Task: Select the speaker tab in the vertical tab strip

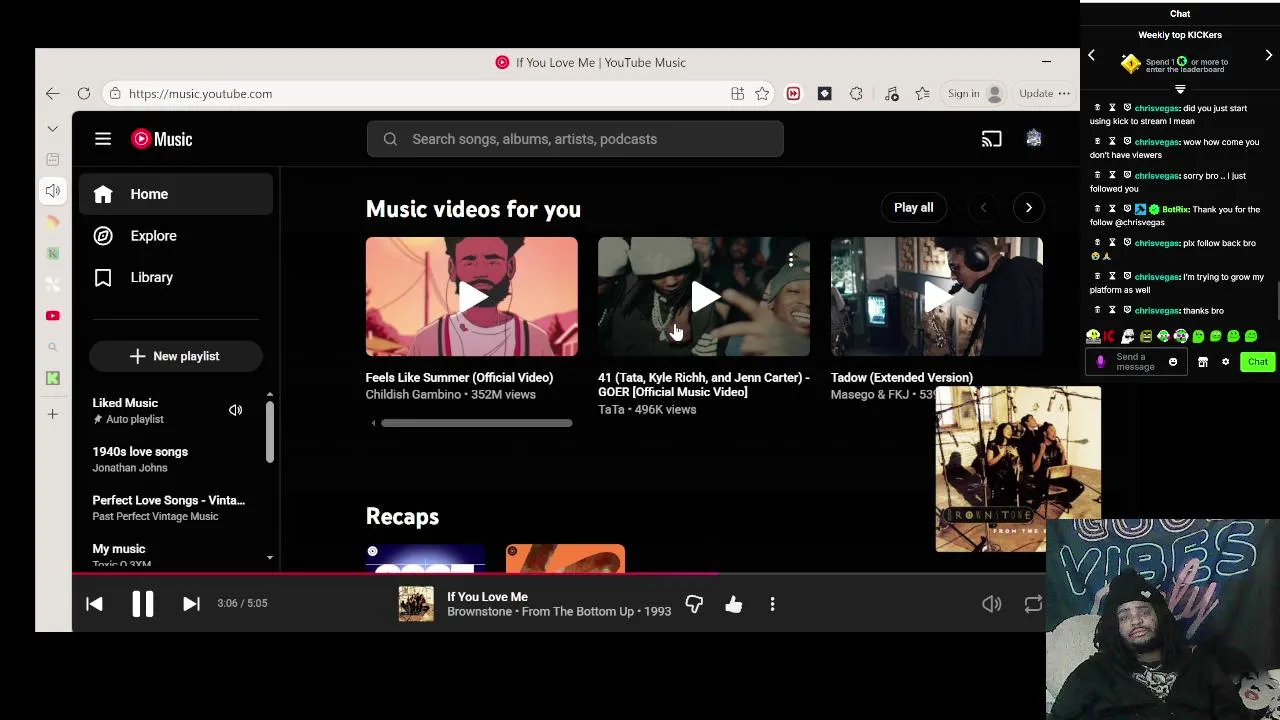Action: [x=53, y=190]
